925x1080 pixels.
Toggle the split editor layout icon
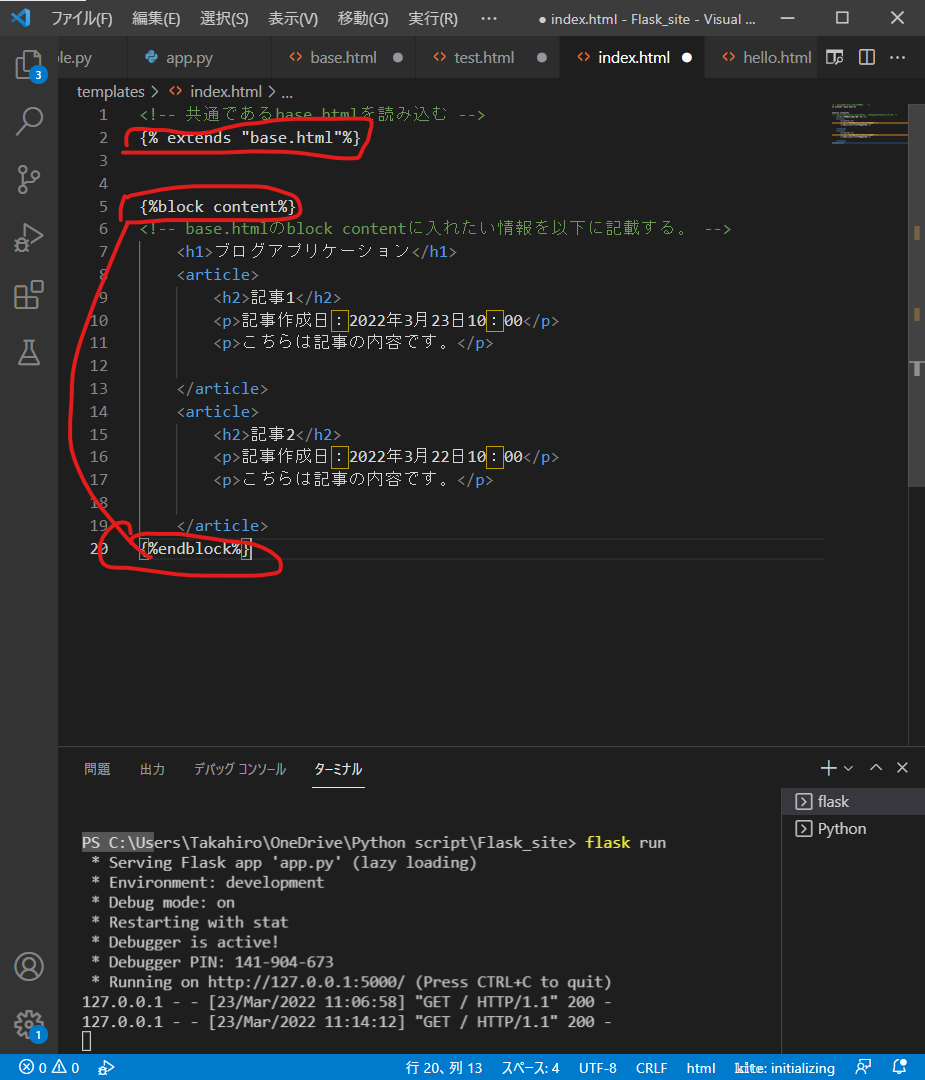866,57
